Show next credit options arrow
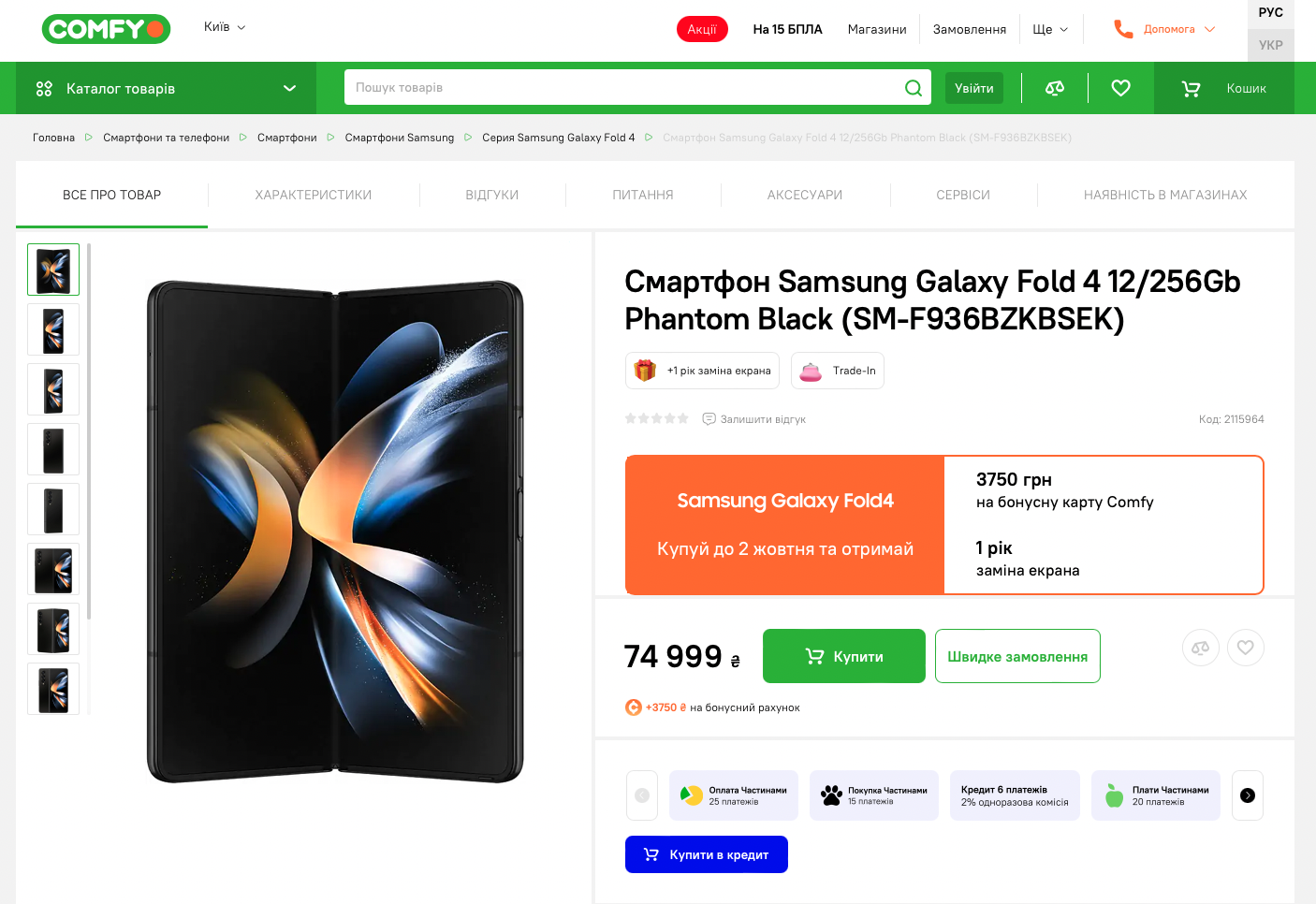Screen dimensions: 1316x904 (x=1248, y=795)
